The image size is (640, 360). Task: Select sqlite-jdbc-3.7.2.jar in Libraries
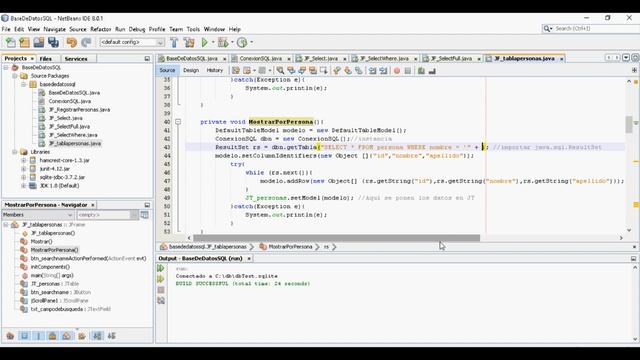(62, 177)
